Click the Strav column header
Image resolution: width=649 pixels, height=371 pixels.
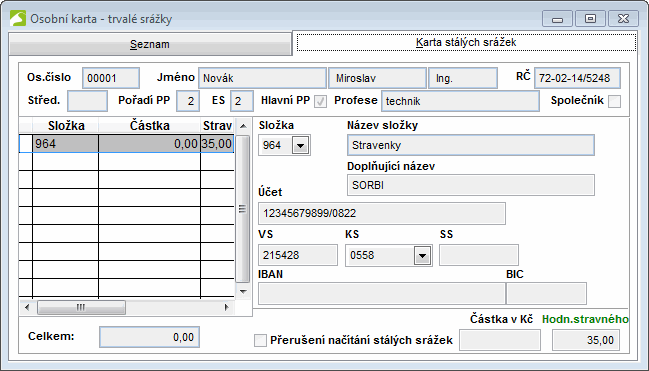click(x=217, y=125)
